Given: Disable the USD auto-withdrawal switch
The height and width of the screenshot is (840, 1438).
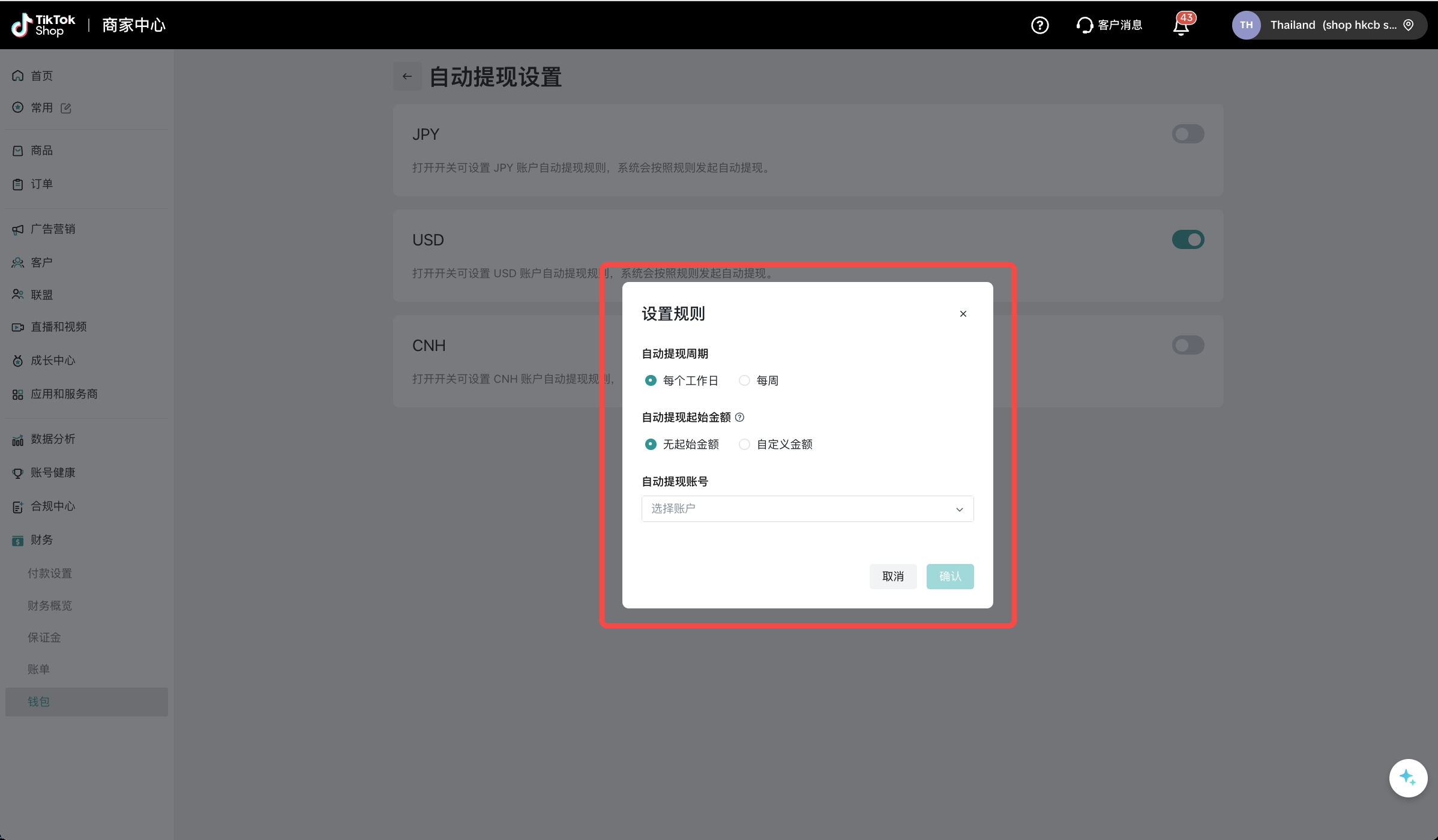Looking at the screenshot, I should [1188, 239].
